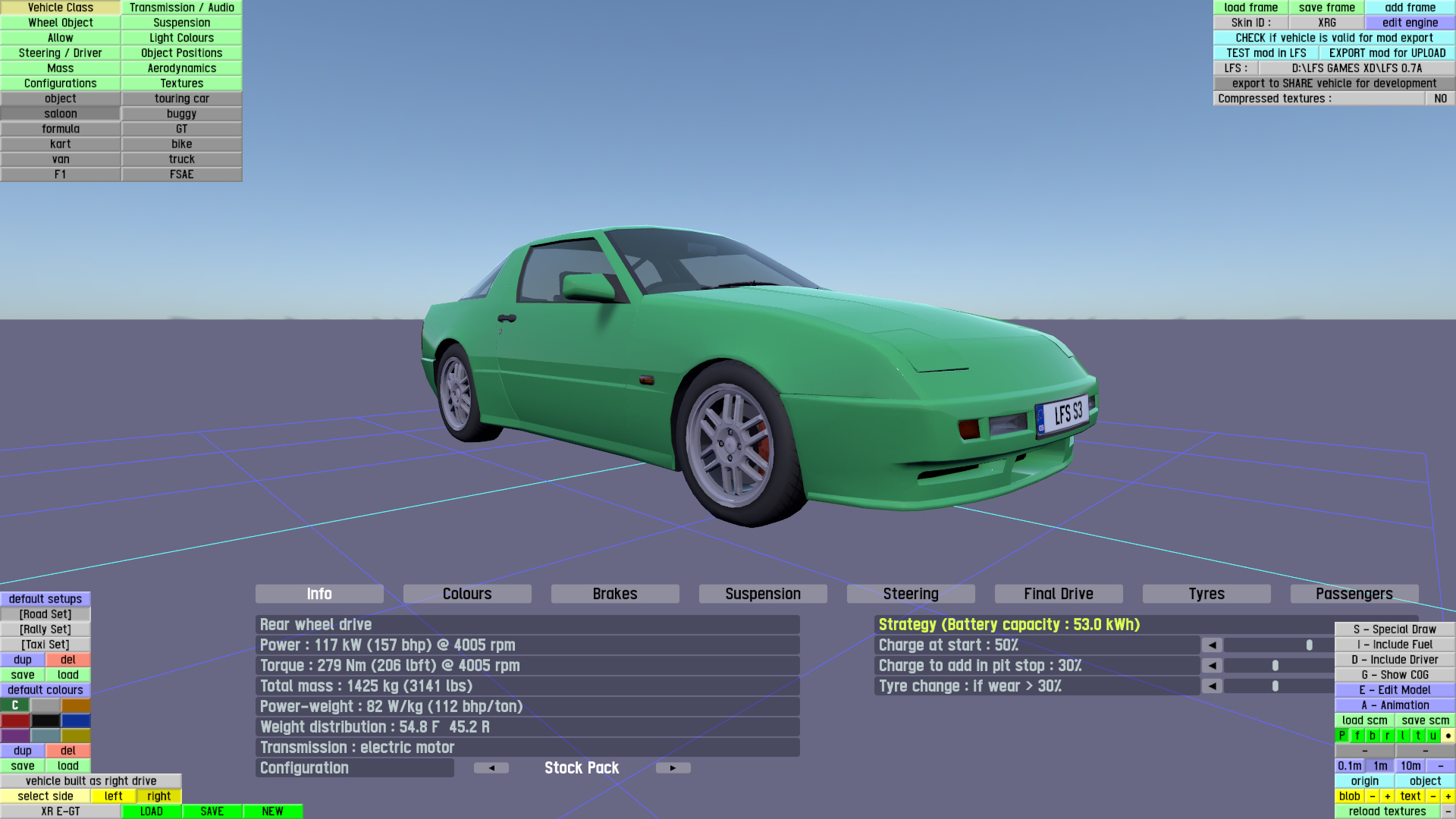Select left driving side
The height and width of the screenshot is (819, 1456).
pyautogui.click(x=114, y=796)
